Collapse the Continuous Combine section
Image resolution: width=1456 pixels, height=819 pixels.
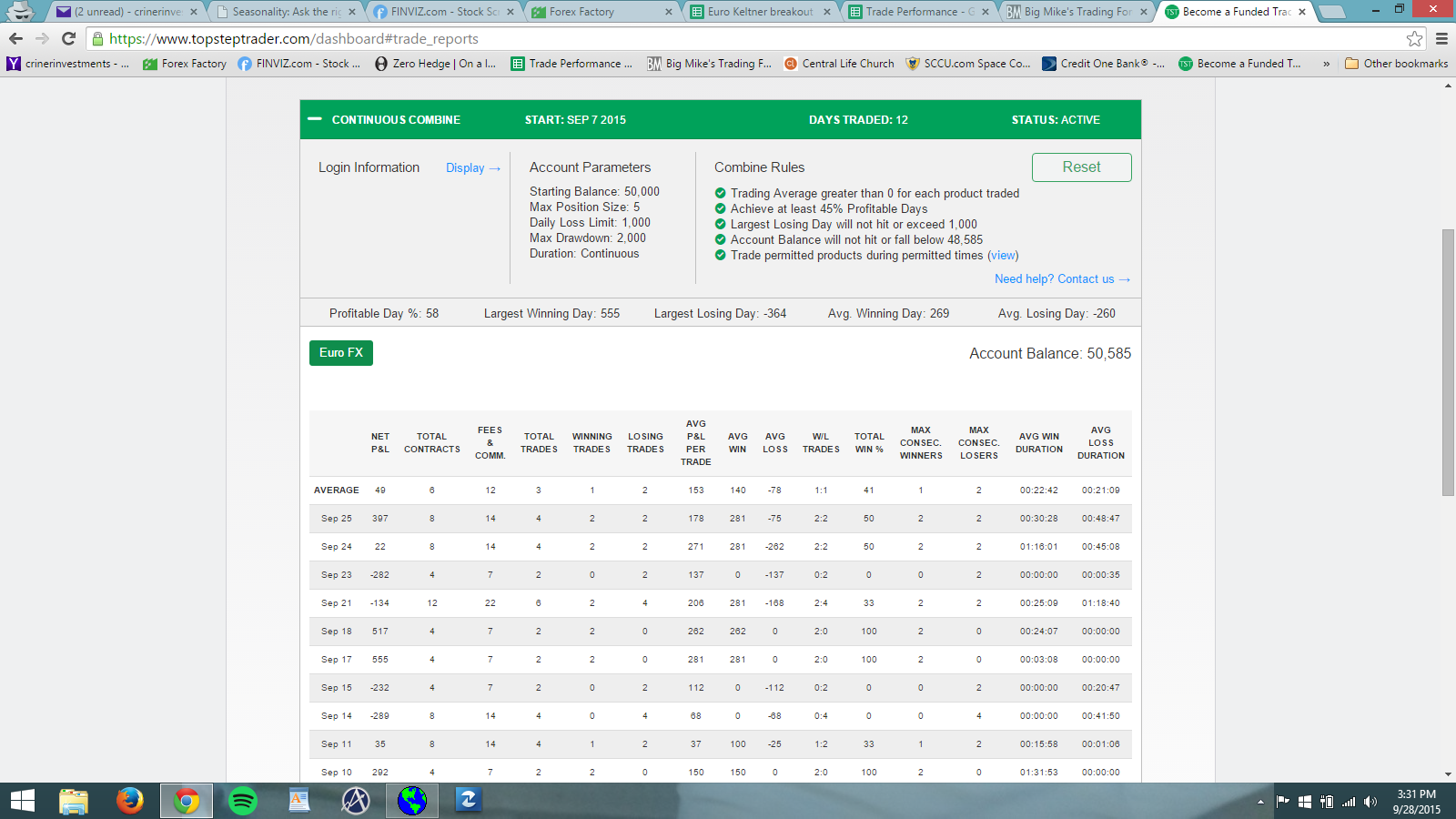(x=314, y=119)
